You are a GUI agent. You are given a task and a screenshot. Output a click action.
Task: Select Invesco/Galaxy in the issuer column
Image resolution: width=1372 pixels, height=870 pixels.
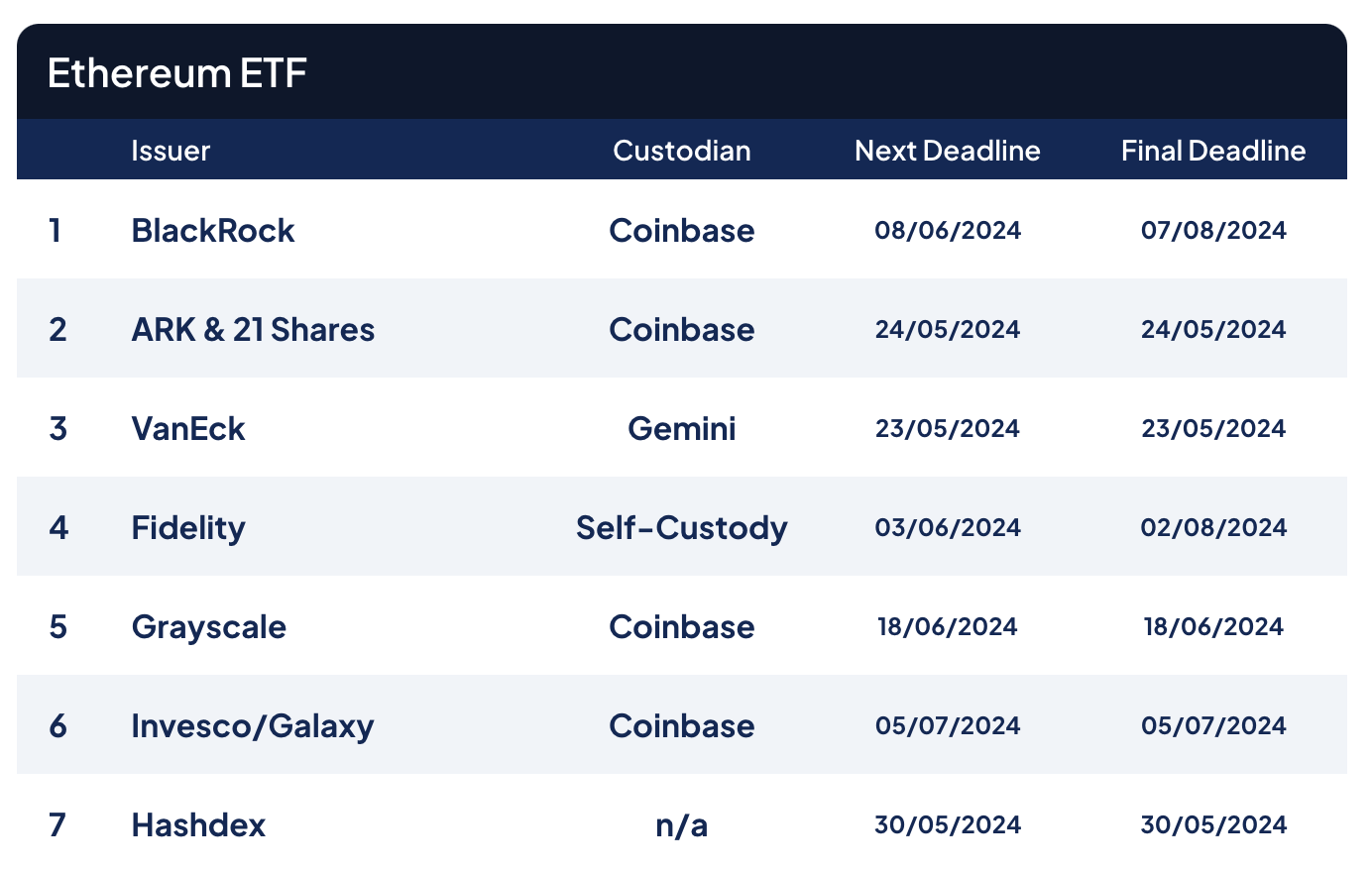(x=253, y=726)
